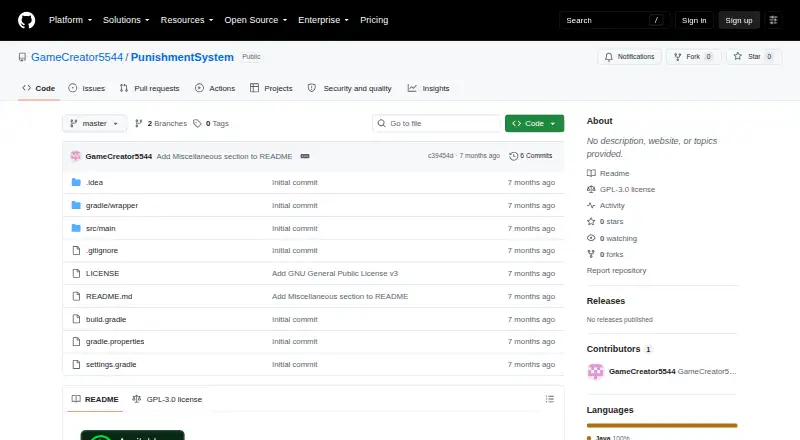Open 'Add GNU General Public License v3' commit
Viewport: 800px width, 440px height.
point(335,274)
